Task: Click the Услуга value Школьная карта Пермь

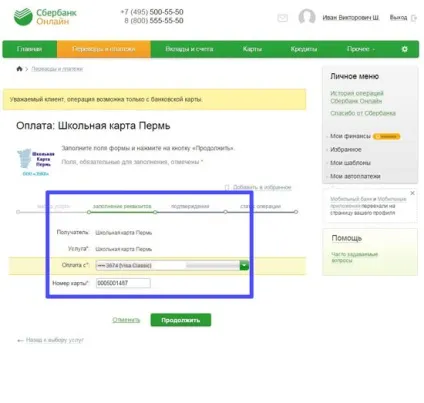Action: [x=124, y=249]
